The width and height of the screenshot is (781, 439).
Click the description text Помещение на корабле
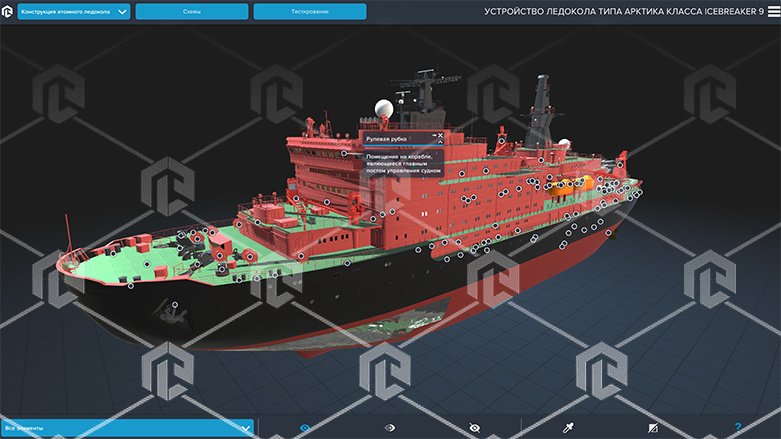pyautogui.click(x=403, y=163)
